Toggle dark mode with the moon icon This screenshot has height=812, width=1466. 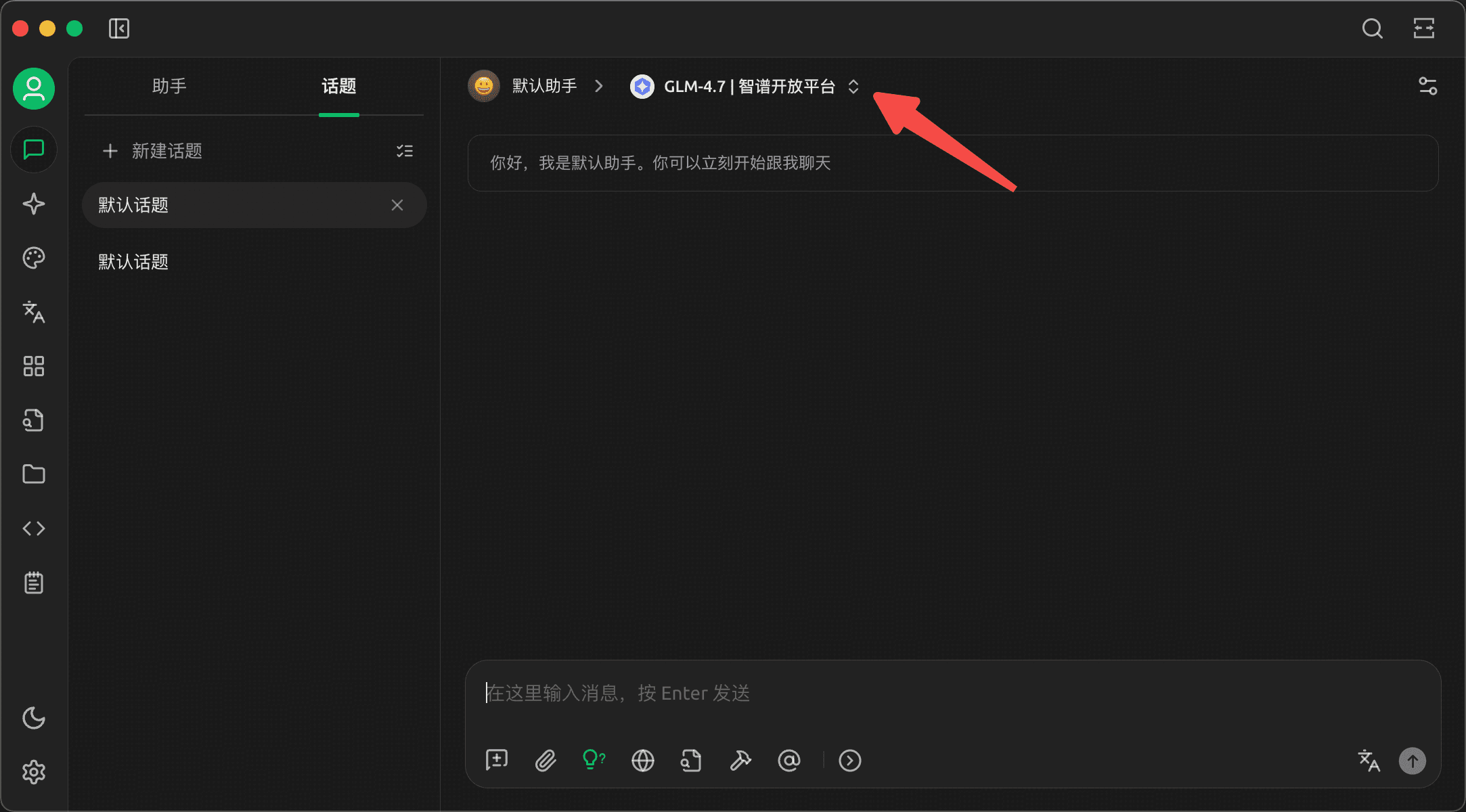[x=34, y=719]
